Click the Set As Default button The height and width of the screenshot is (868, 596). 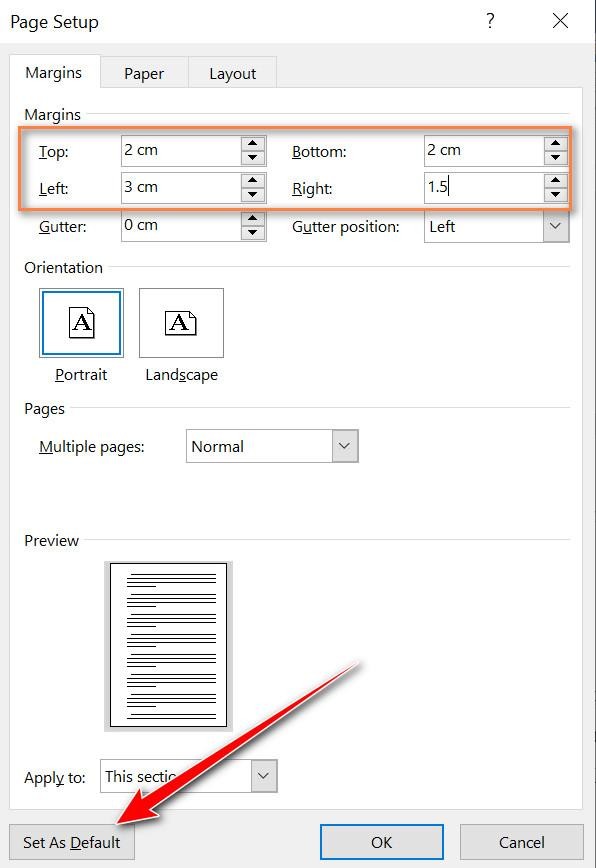click(x=72, y=842)
